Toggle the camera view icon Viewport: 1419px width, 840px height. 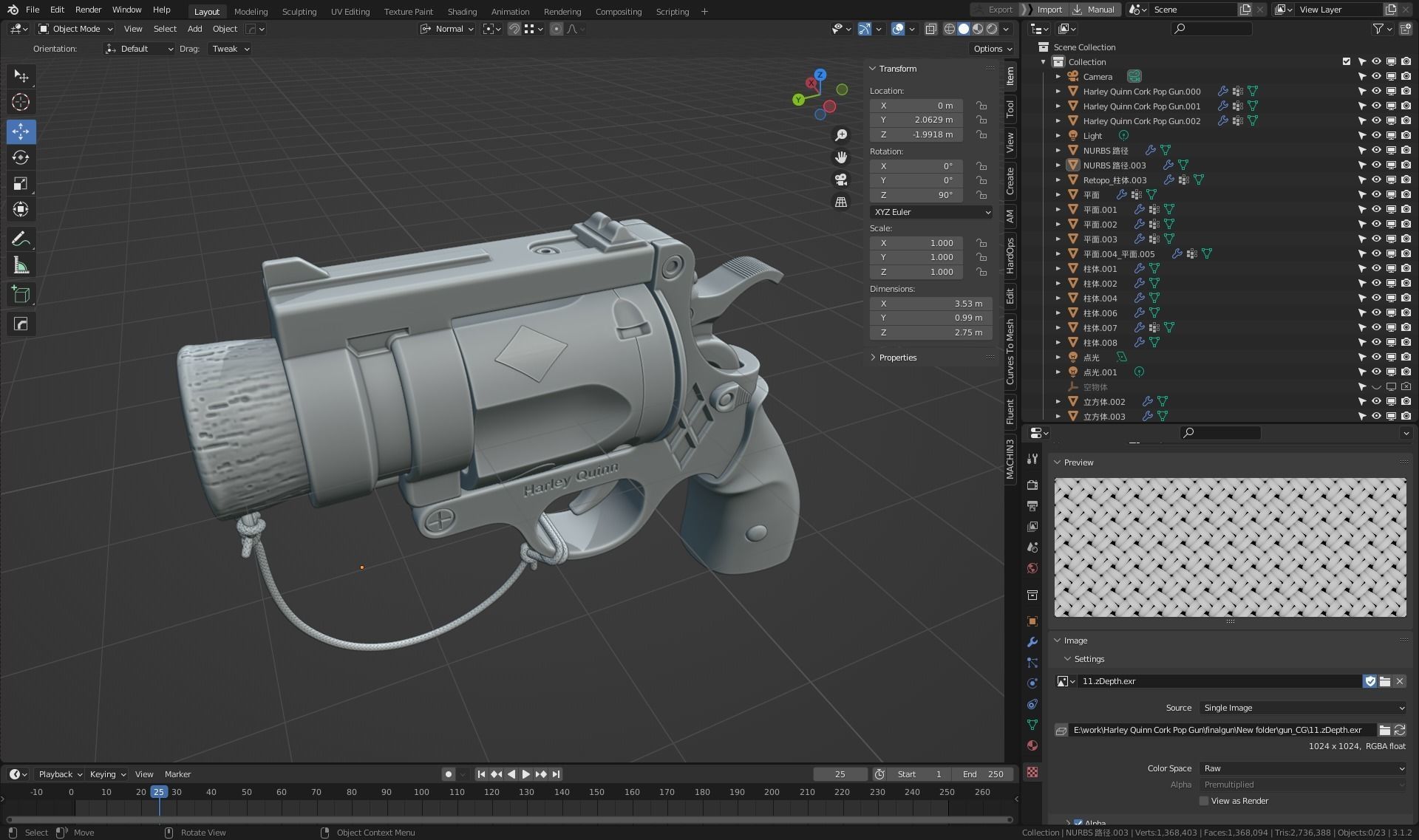pyautogui.click(x=841, y=180)
